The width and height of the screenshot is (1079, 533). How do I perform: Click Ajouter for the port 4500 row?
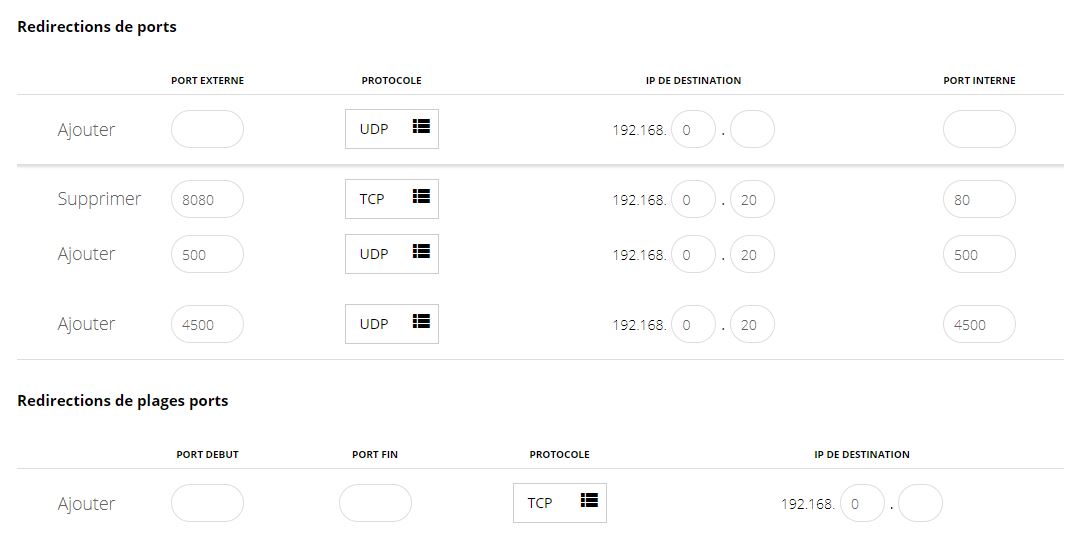click(x=86, y=324)
